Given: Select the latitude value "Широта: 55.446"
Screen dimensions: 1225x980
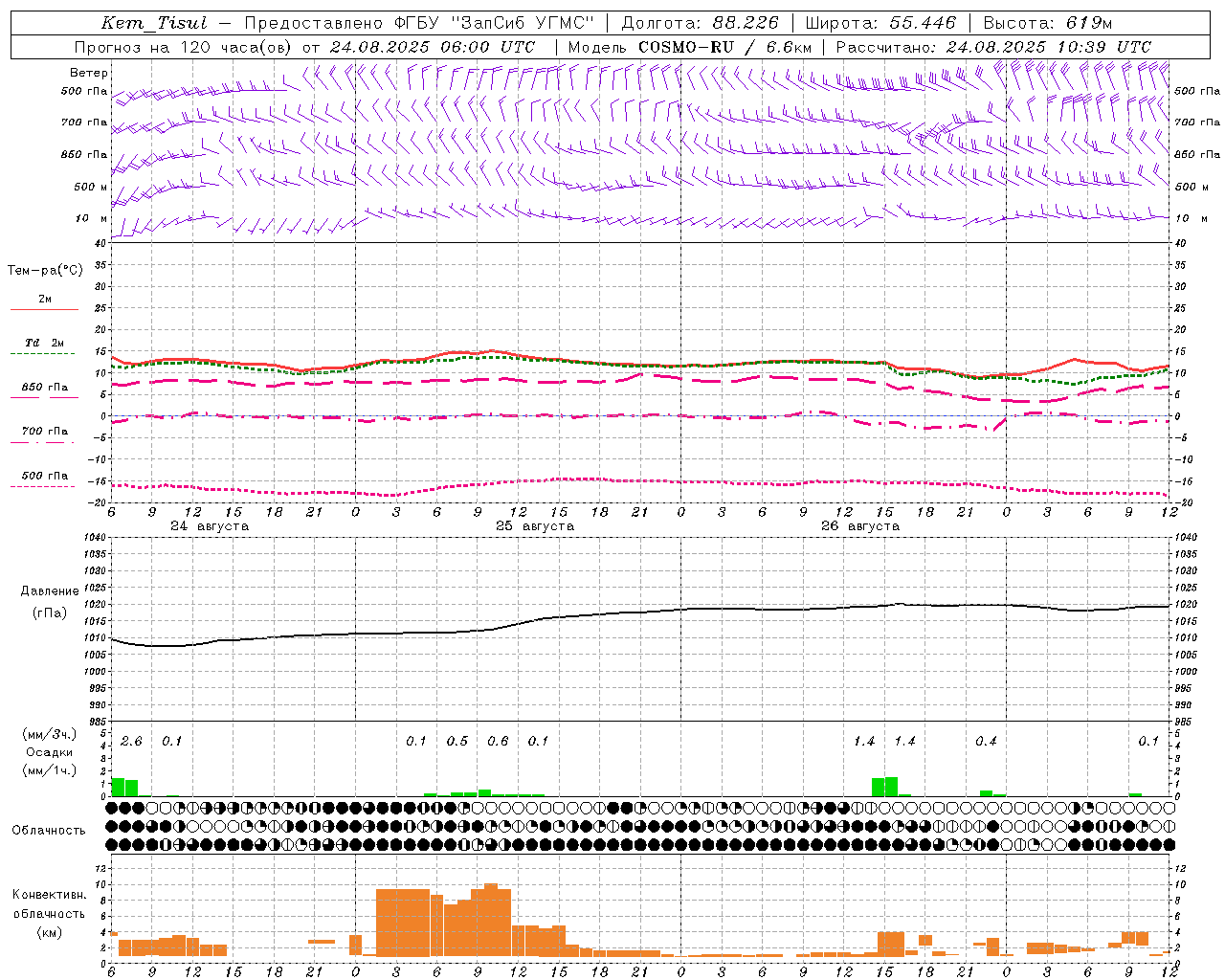Looking at the screenshot, I should (880, 23).
